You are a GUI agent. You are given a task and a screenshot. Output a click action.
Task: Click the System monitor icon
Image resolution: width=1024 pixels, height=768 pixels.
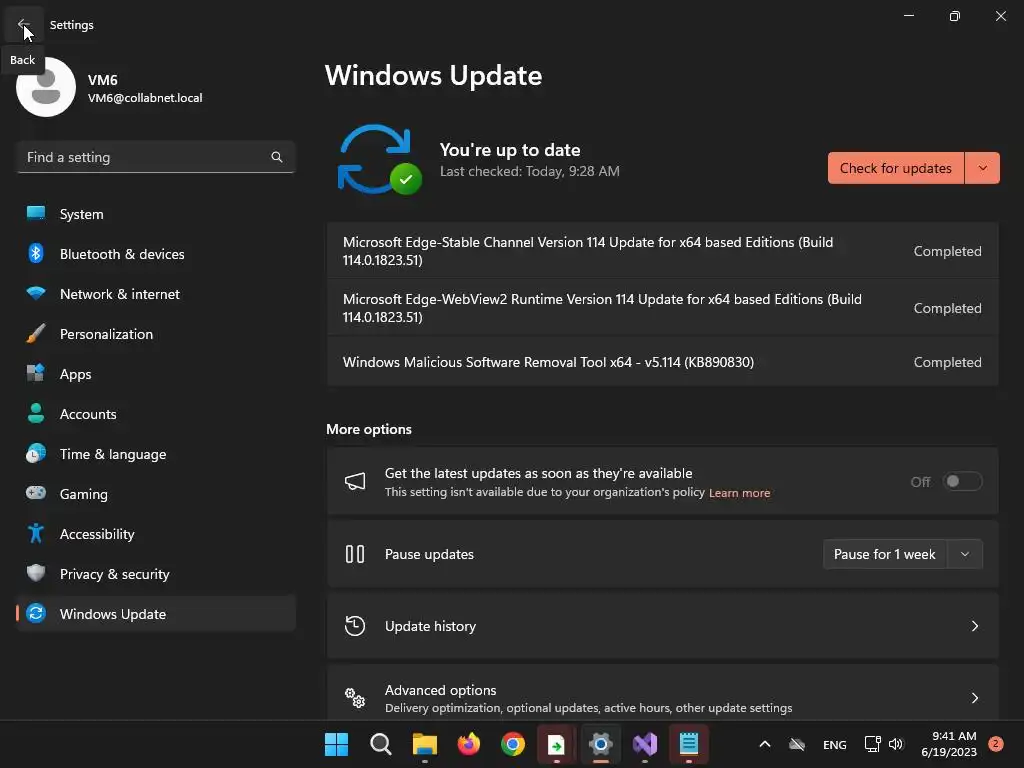(36, 213)
